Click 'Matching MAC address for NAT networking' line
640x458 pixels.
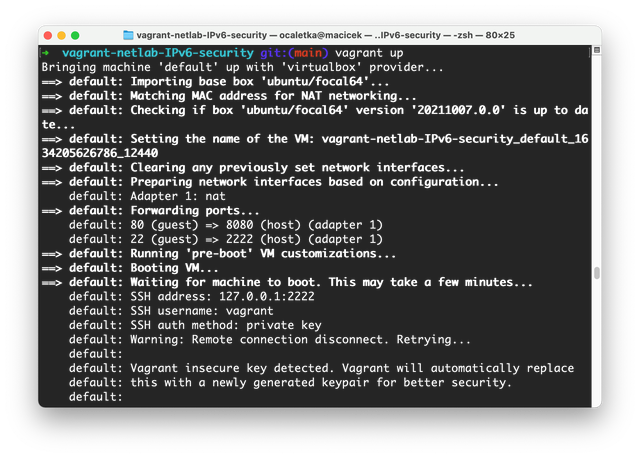coord(229,96)
